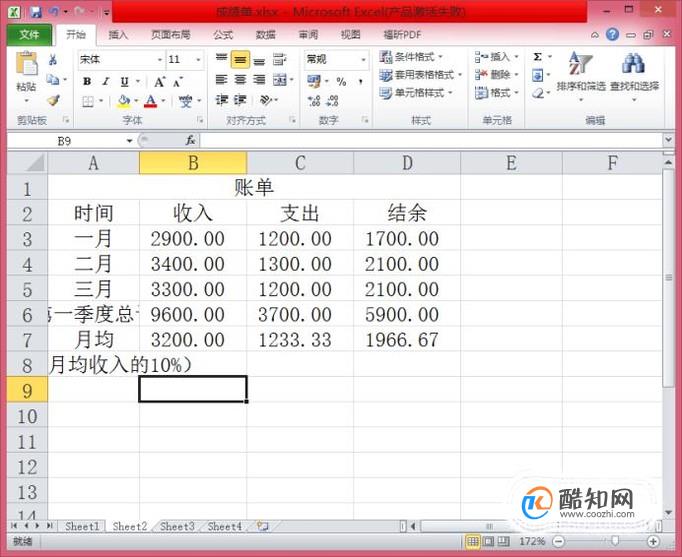Image resolution: width=682 pixels, height=557 pixels.
Task: Click merge and center icon
Action: pyautogui.click(x=280, y=80)
